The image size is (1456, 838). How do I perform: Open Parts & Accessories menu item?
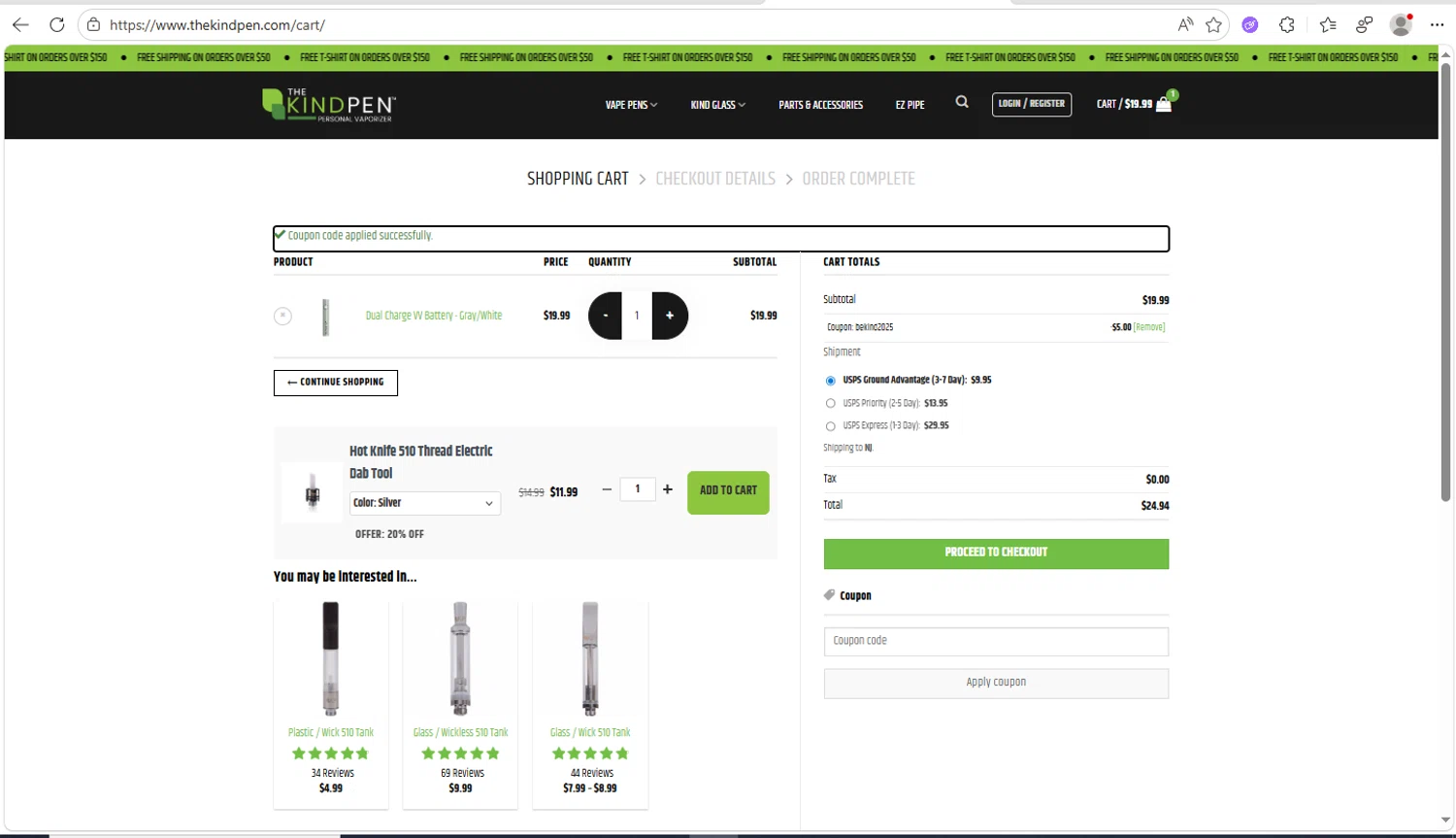point(820,105)
